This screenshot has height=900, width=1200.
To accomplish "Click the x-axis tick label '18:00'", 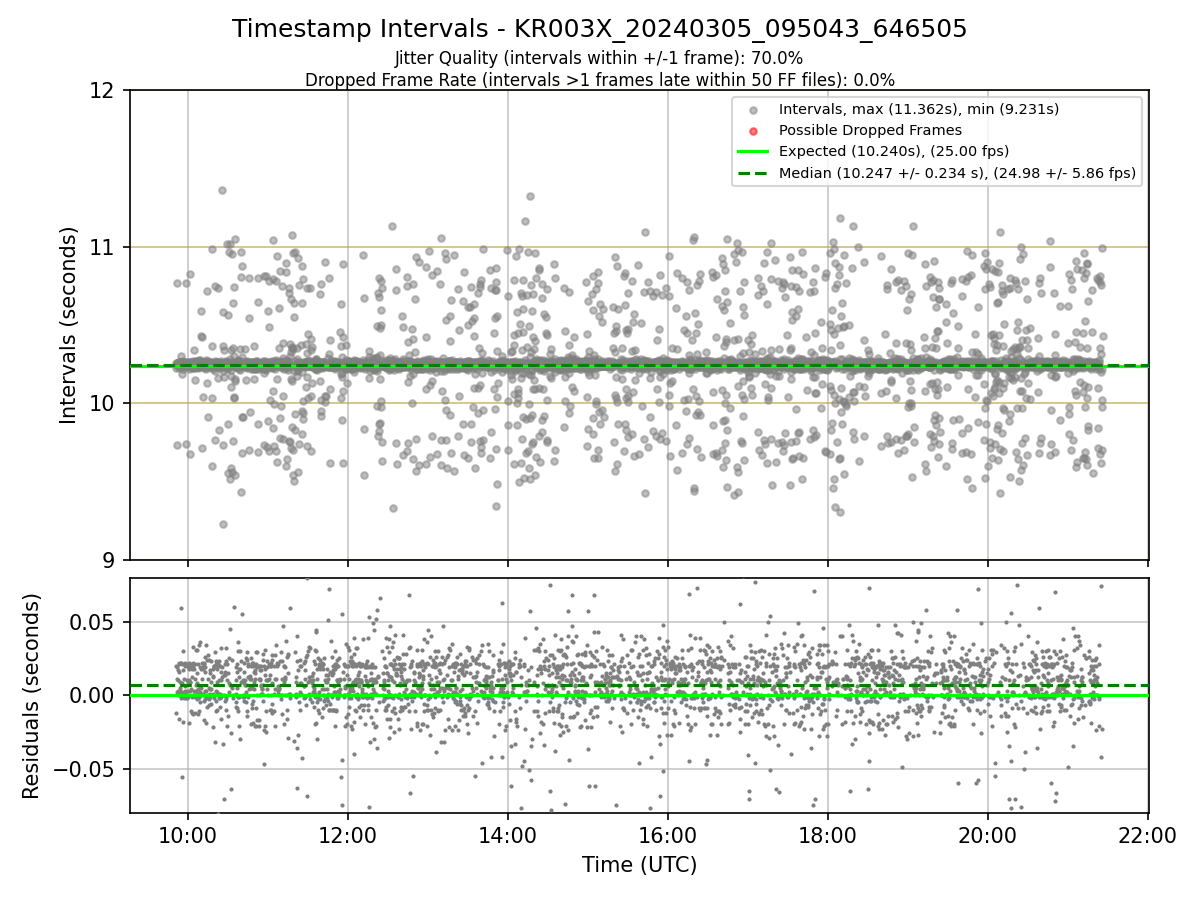I will pyautogui.click(x=828, y=835).
